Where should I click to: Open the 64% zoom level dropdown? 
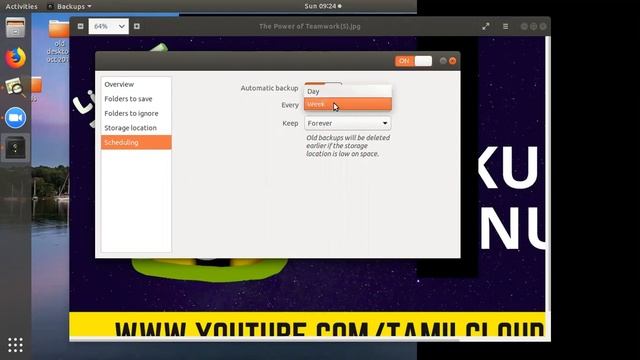pos(109,27)
